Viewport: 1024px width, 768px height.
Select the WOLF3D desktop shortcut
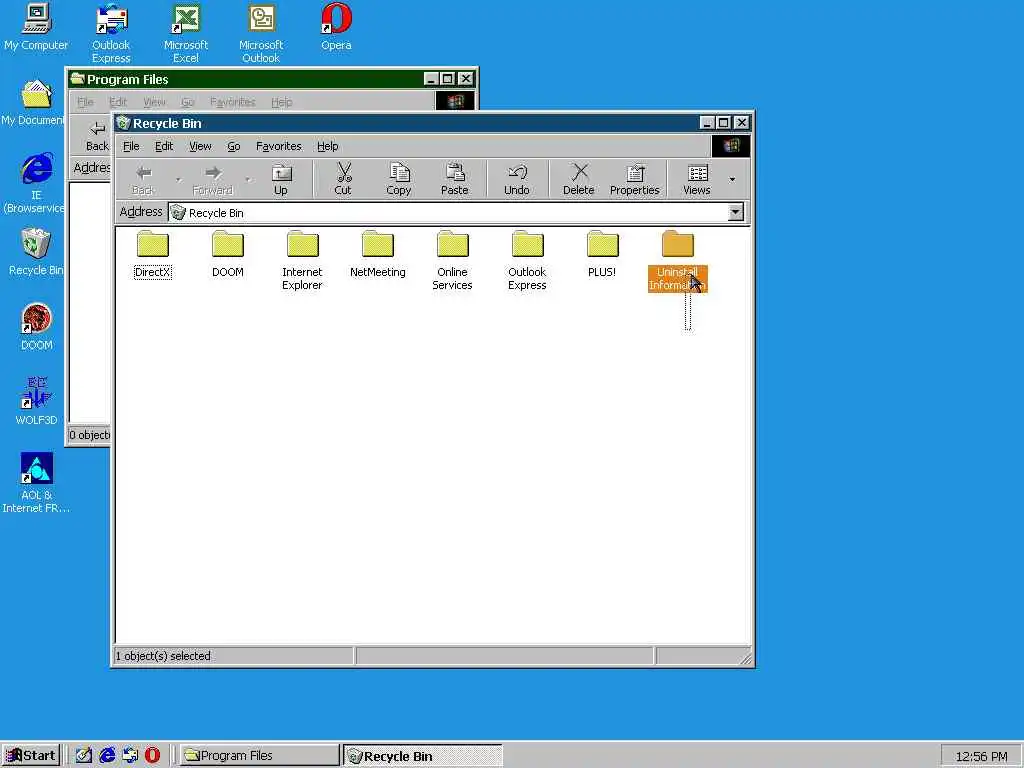click(x=37, y=402)
